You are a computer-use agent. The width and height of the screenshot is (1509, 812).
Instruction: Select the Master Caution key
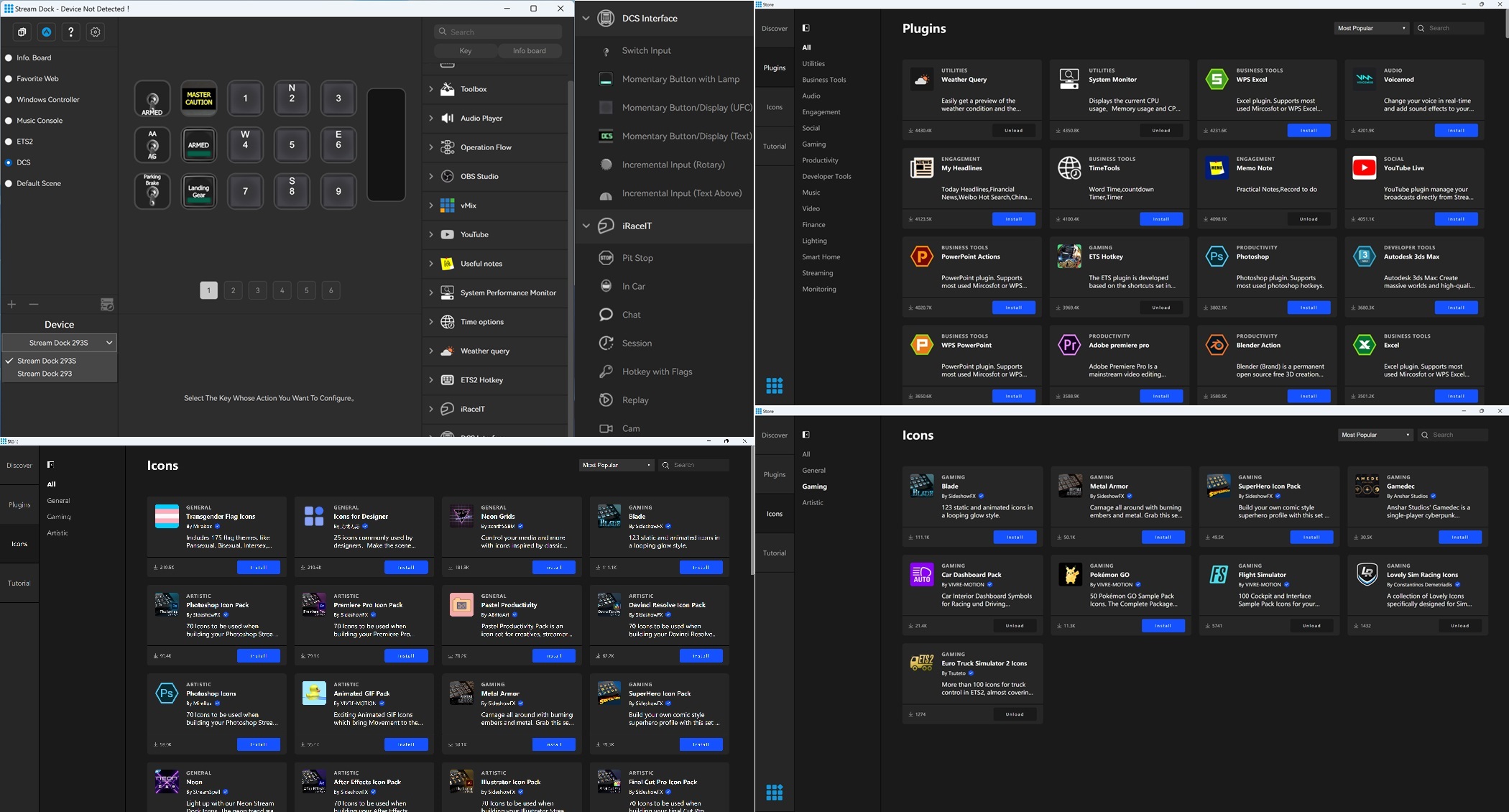click(199, 98)
